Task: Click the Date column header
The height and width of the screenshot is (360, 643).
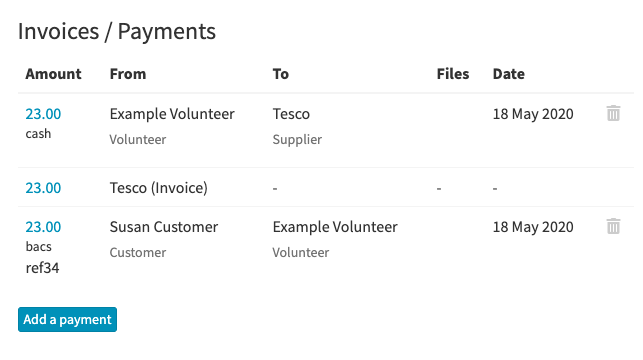Action: [508, 74]
